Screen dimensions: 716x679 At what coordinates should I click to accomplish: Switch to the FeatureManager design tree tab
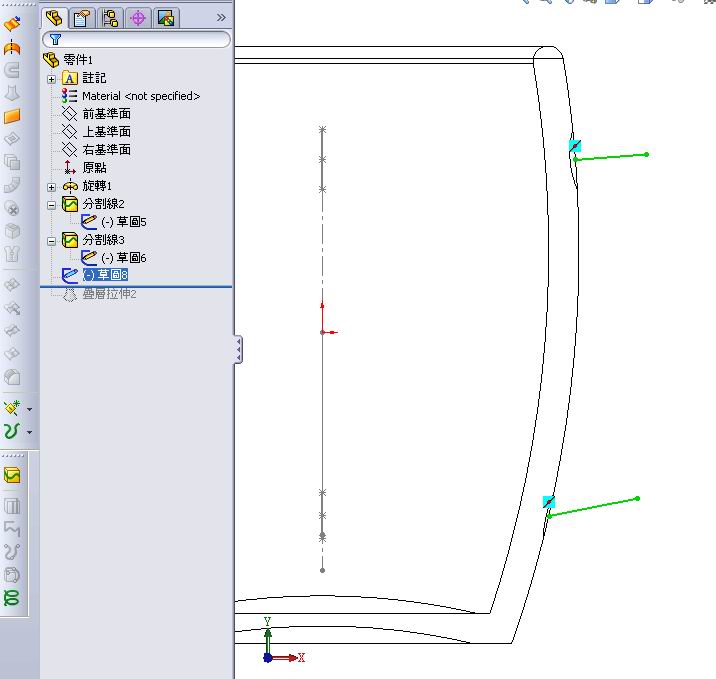click(55, 18)
